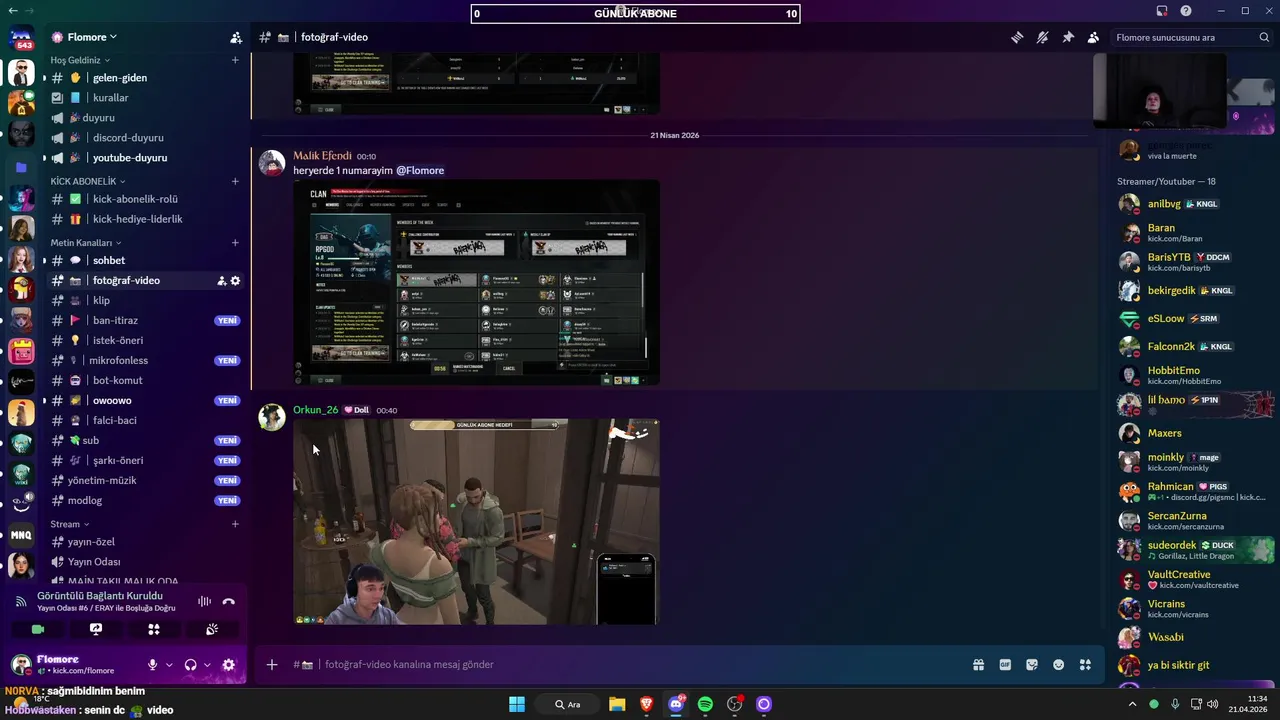1280x720 pixels.
Task: Open the klip channel
Action: [x=146, y=300]
